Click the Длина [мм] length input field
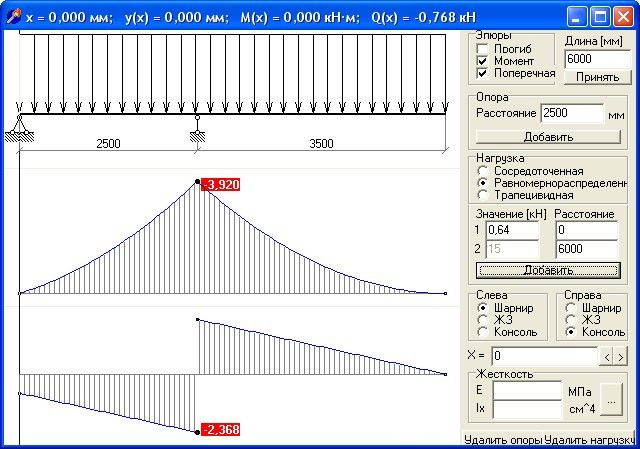 tap(593, 59)
